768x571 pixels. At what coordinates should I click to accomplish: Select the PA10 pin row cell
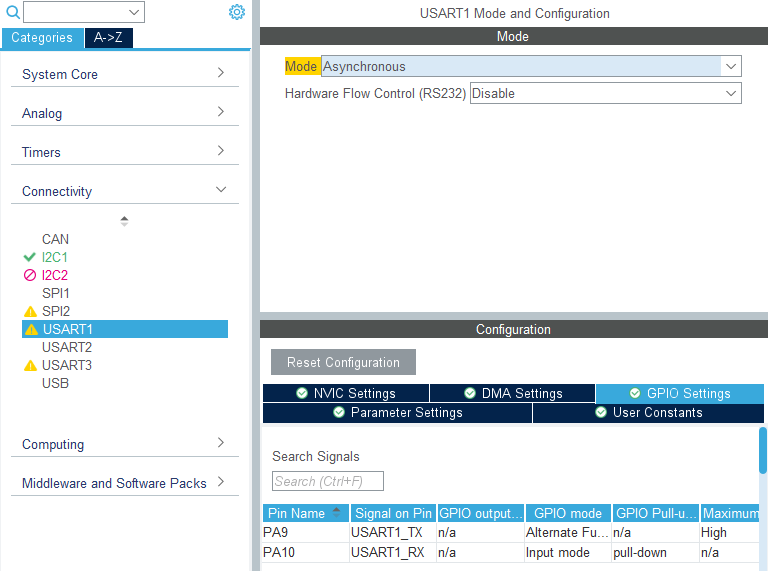tap(306, 552)
